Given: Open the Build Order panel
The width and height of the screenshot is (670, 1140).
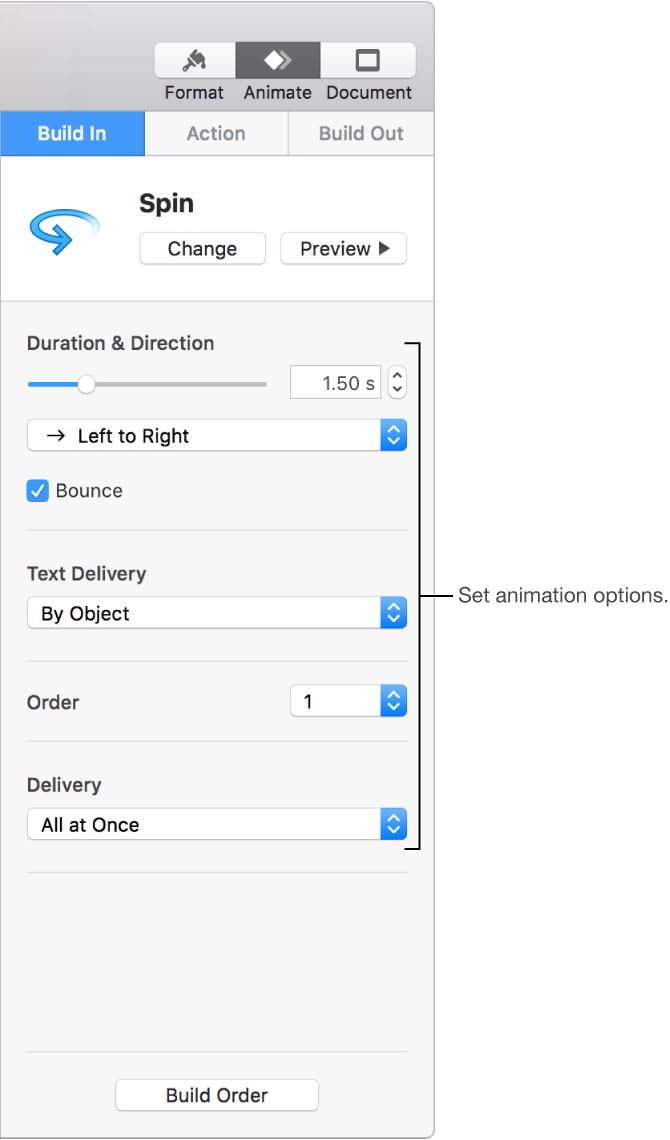Looking at the screenshot, I should coord(216,1095).
